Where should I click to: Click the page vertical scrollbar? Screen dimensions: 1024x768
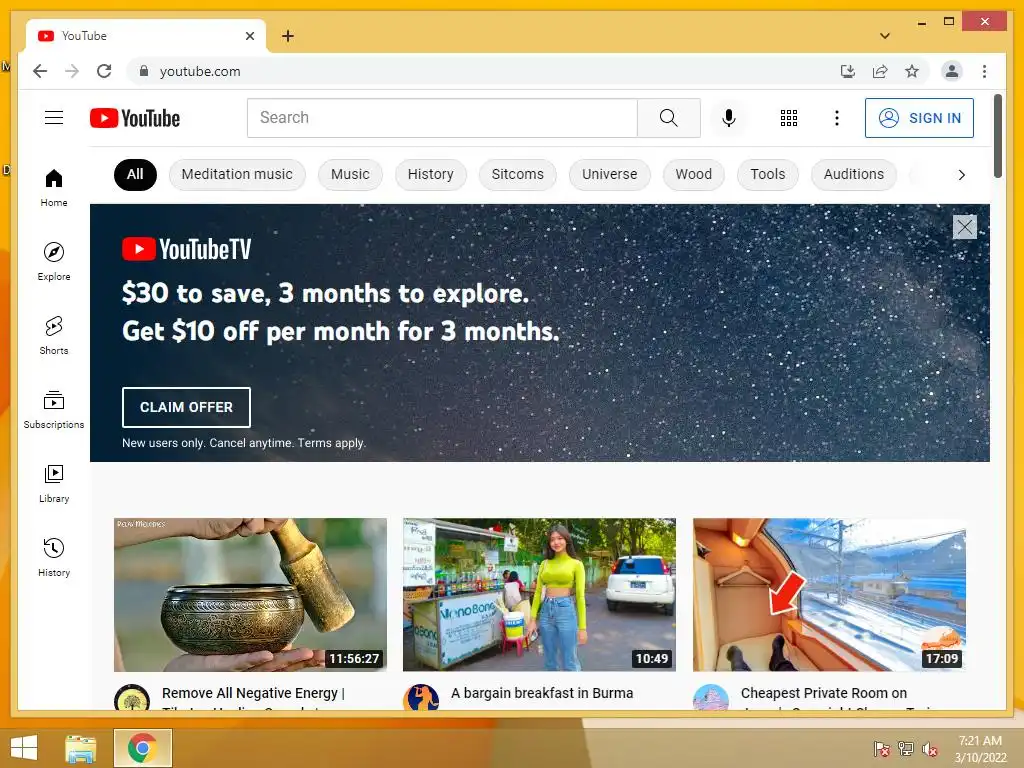point(997,136)
